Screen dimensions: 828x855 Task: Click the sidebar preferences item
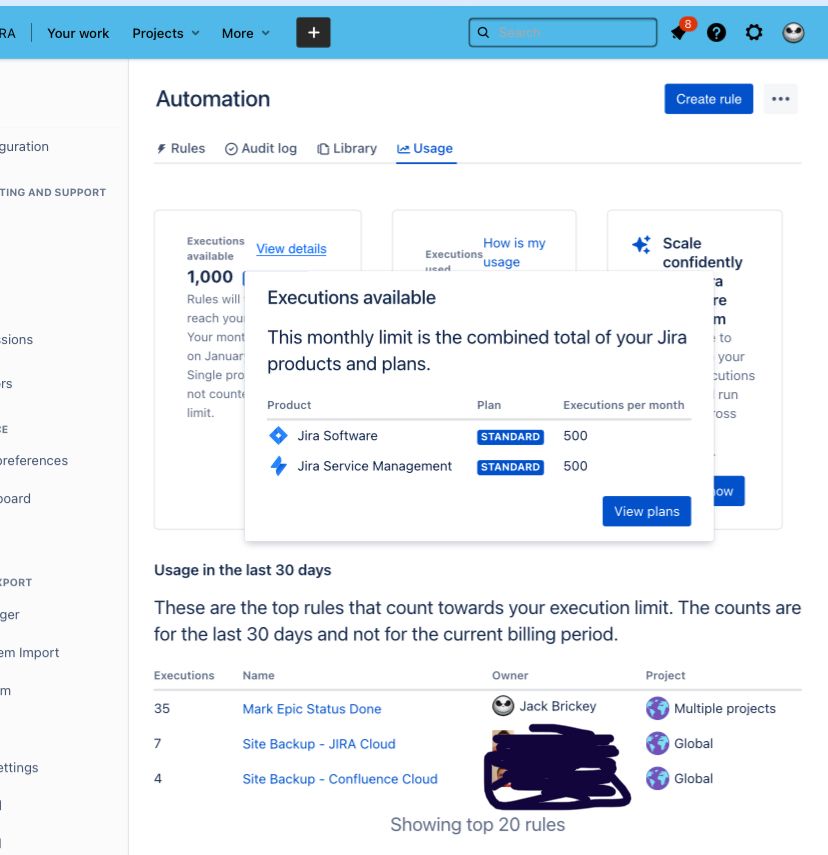tap(34, 460)
